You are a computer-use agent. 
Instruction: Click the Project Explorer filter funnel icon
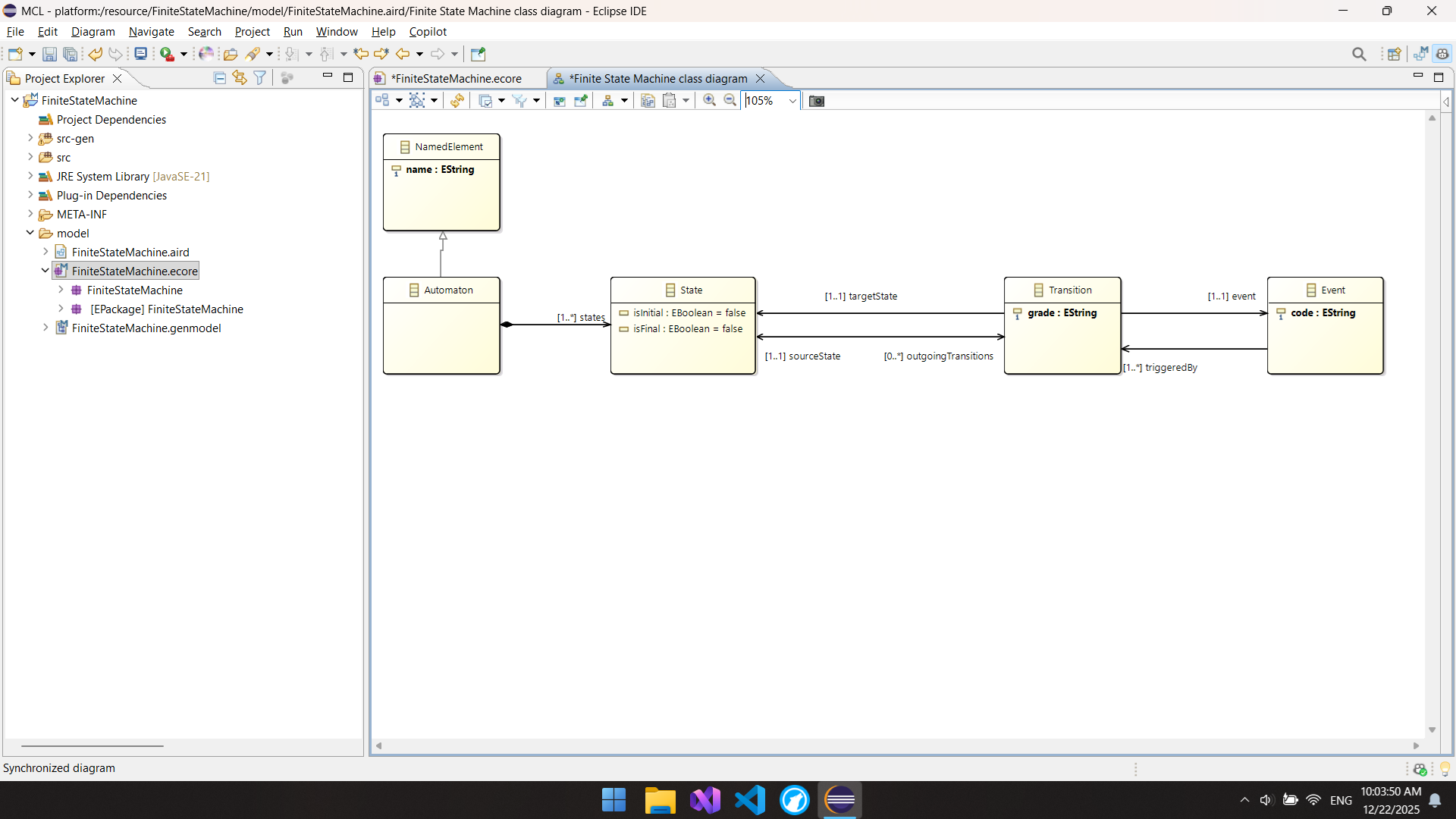click(260, 78)
